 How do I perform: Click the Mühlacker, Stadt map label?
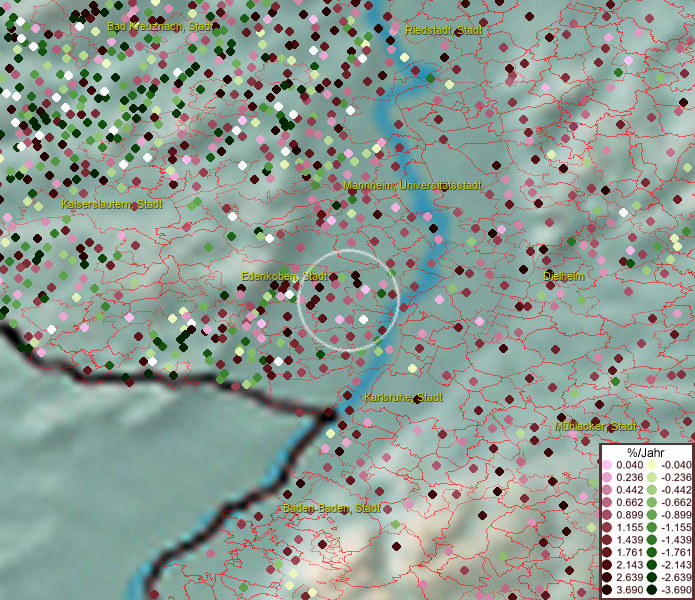coord(595,426)
